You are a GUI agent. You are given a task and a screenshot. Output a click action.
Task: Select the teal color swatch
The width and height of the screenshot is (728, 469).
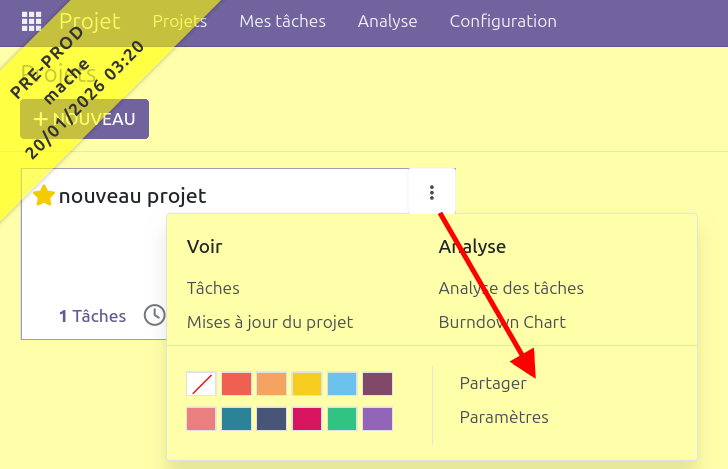click(x=236, y=419)
